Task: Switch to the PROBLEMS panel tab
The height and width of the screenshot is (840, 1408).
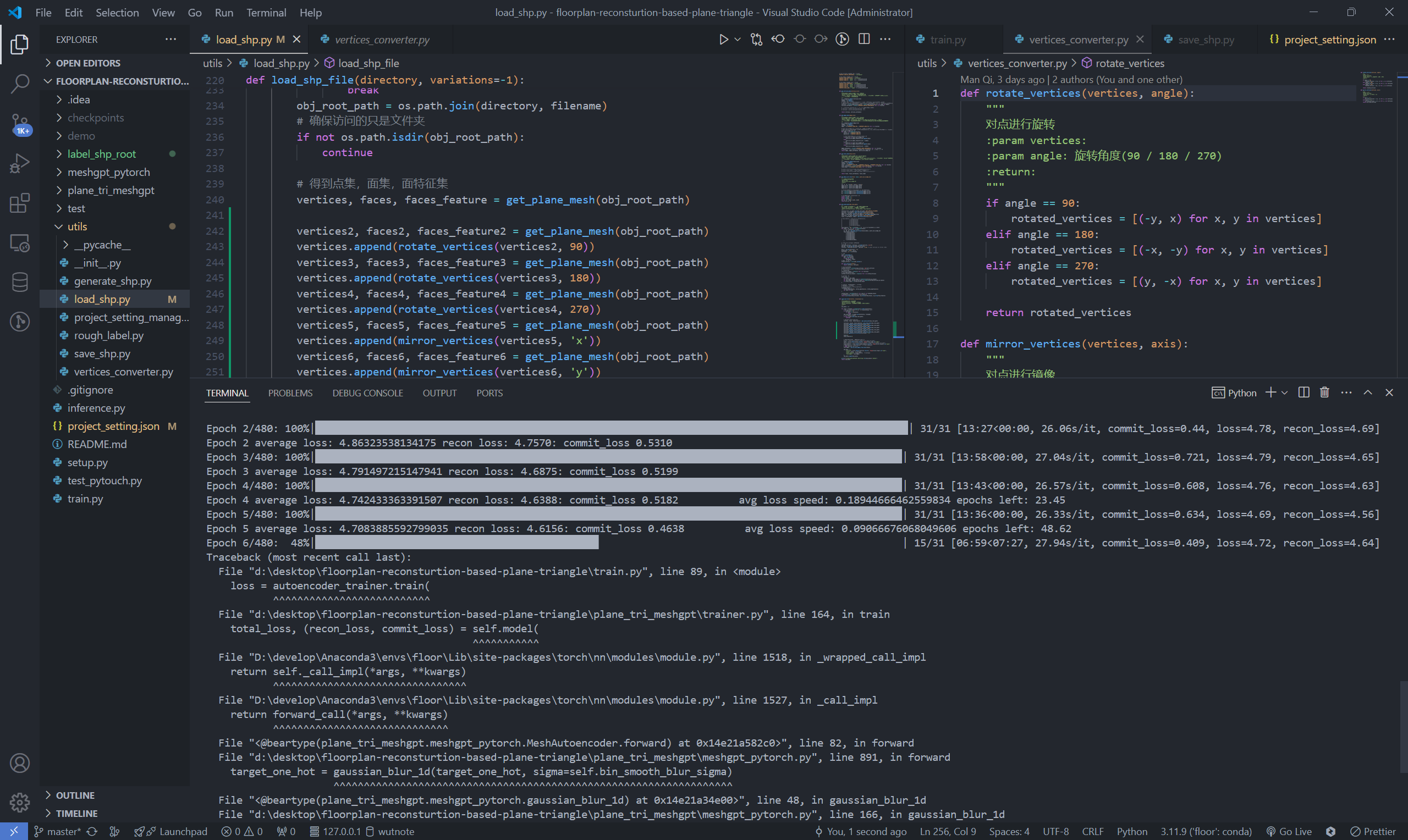Action: (290, 393)
